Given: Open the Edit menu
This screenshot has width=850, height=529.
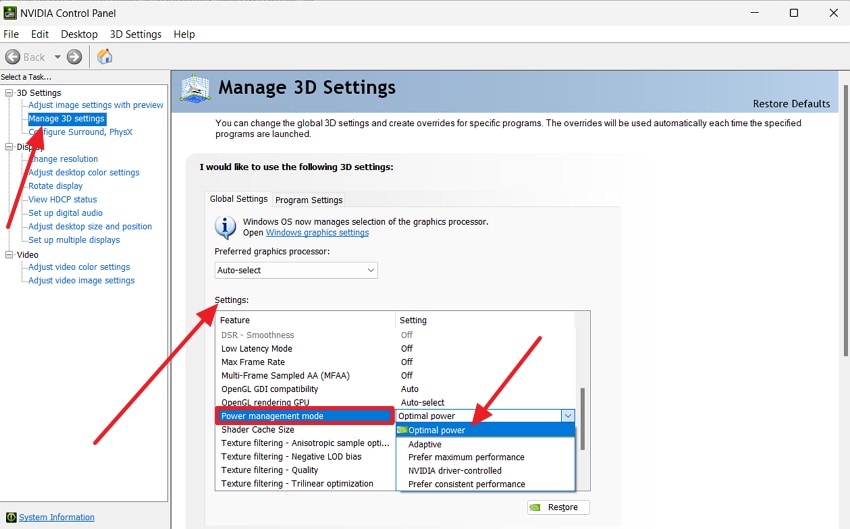Looking at the screenshot, I should (x=40, y=34).
